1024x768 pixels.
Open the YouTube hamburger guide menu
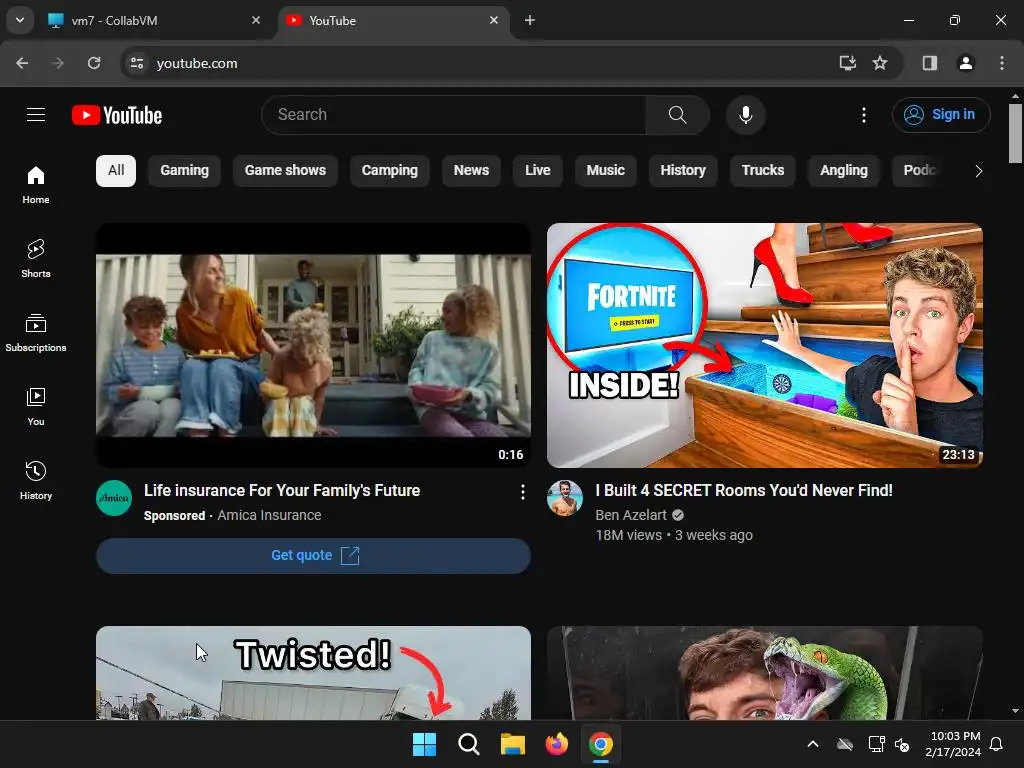(x=36, y=115)
